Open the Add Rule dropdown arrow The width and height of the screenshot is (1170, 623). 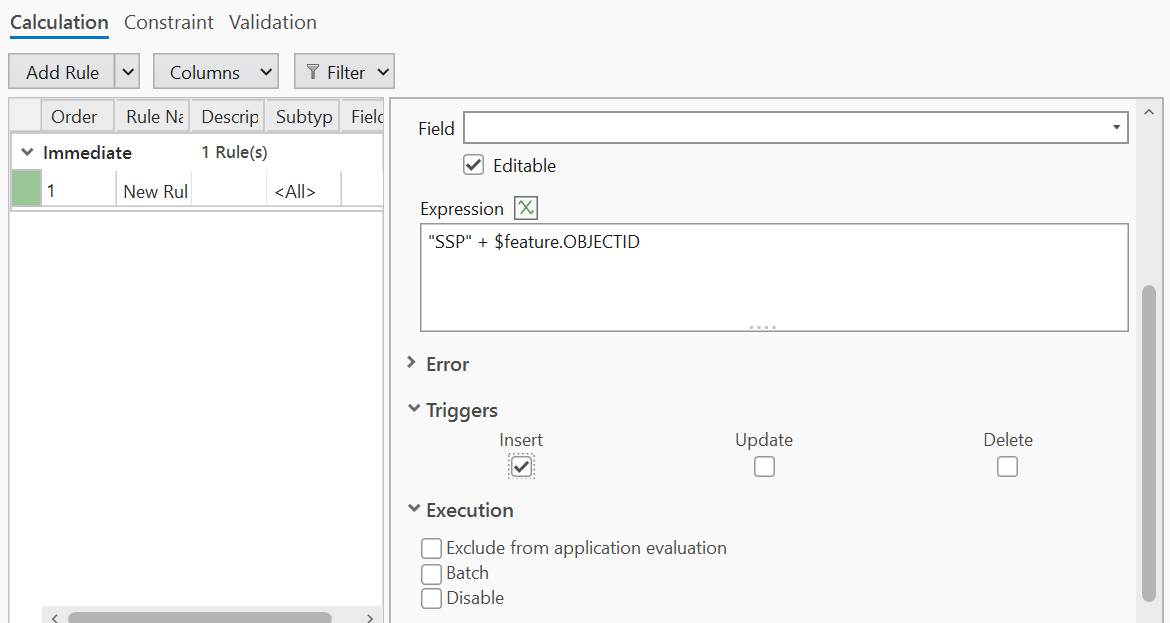pyautogui.click(x=128, y=72)
